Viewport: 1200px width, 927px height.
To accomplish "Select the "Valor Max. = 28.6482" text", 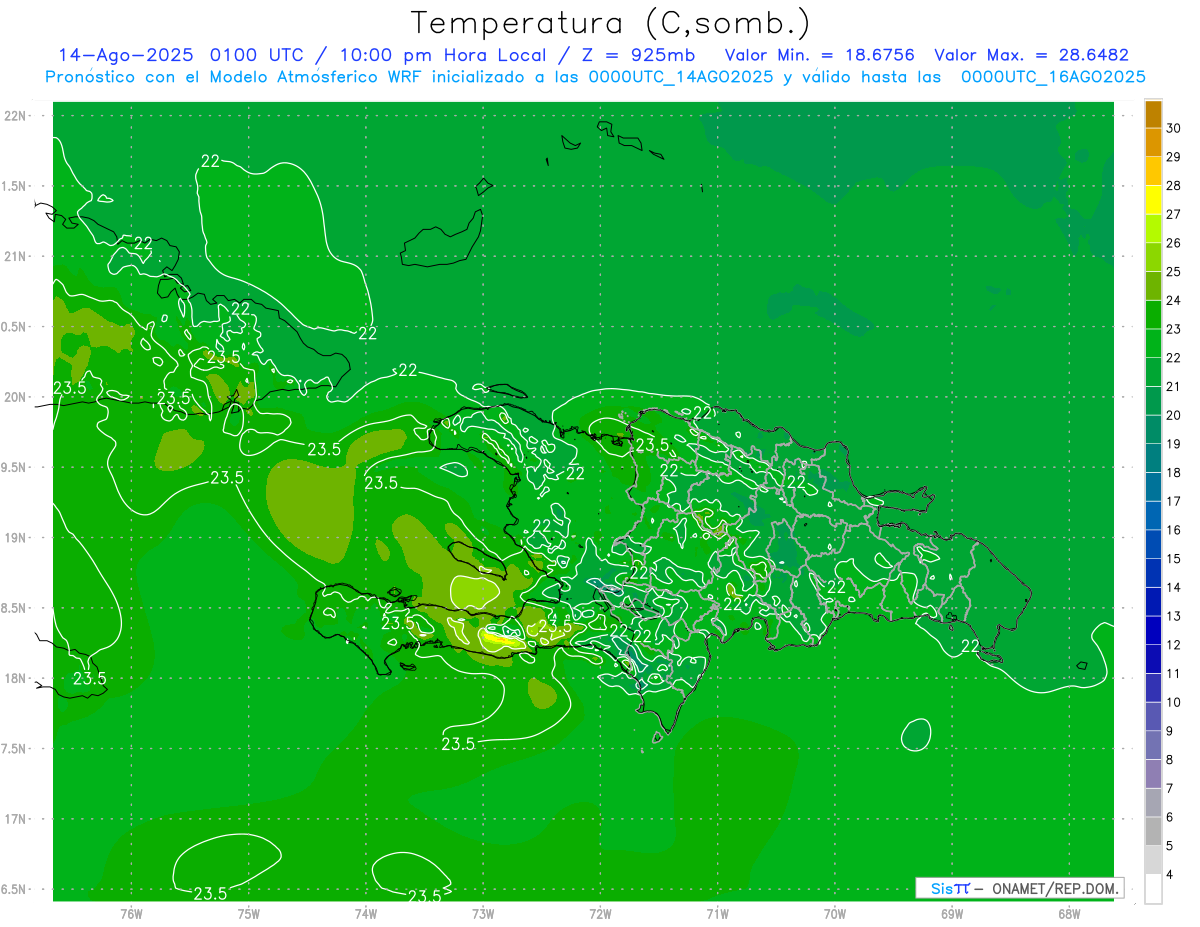I will tap(1031, 55).
